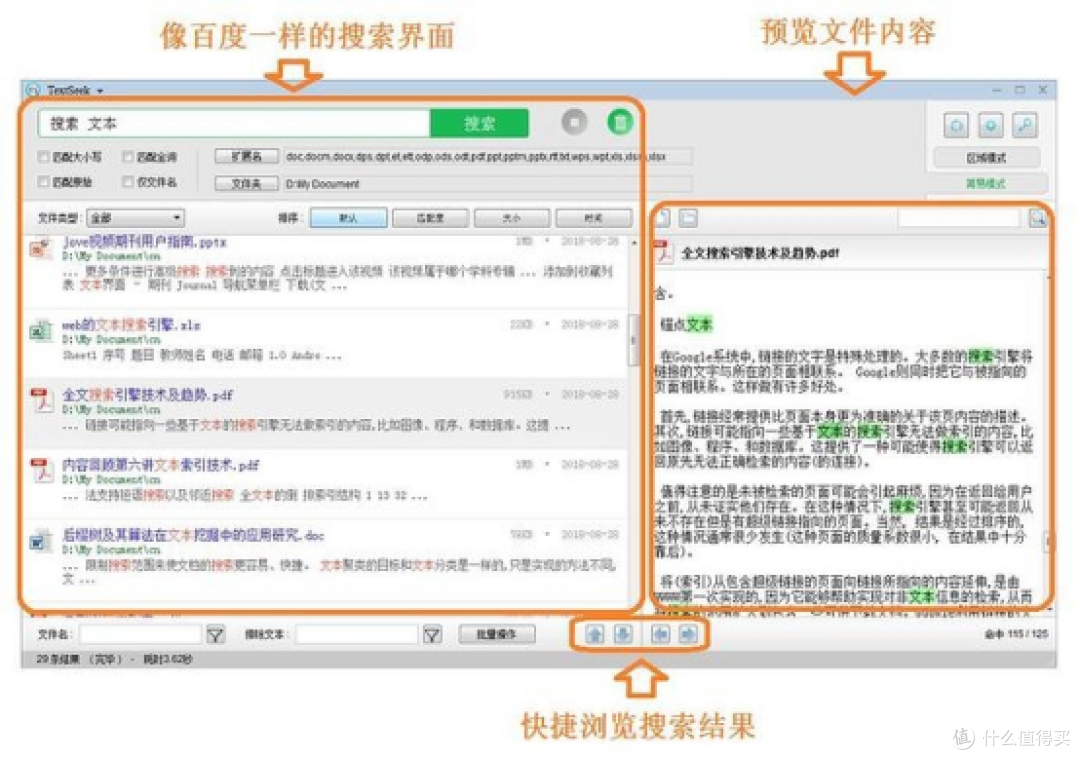The height and width of the screenshot is (760, 1080).
Task: Open the 扩展名 extension selector
Action: click(246, 156)
